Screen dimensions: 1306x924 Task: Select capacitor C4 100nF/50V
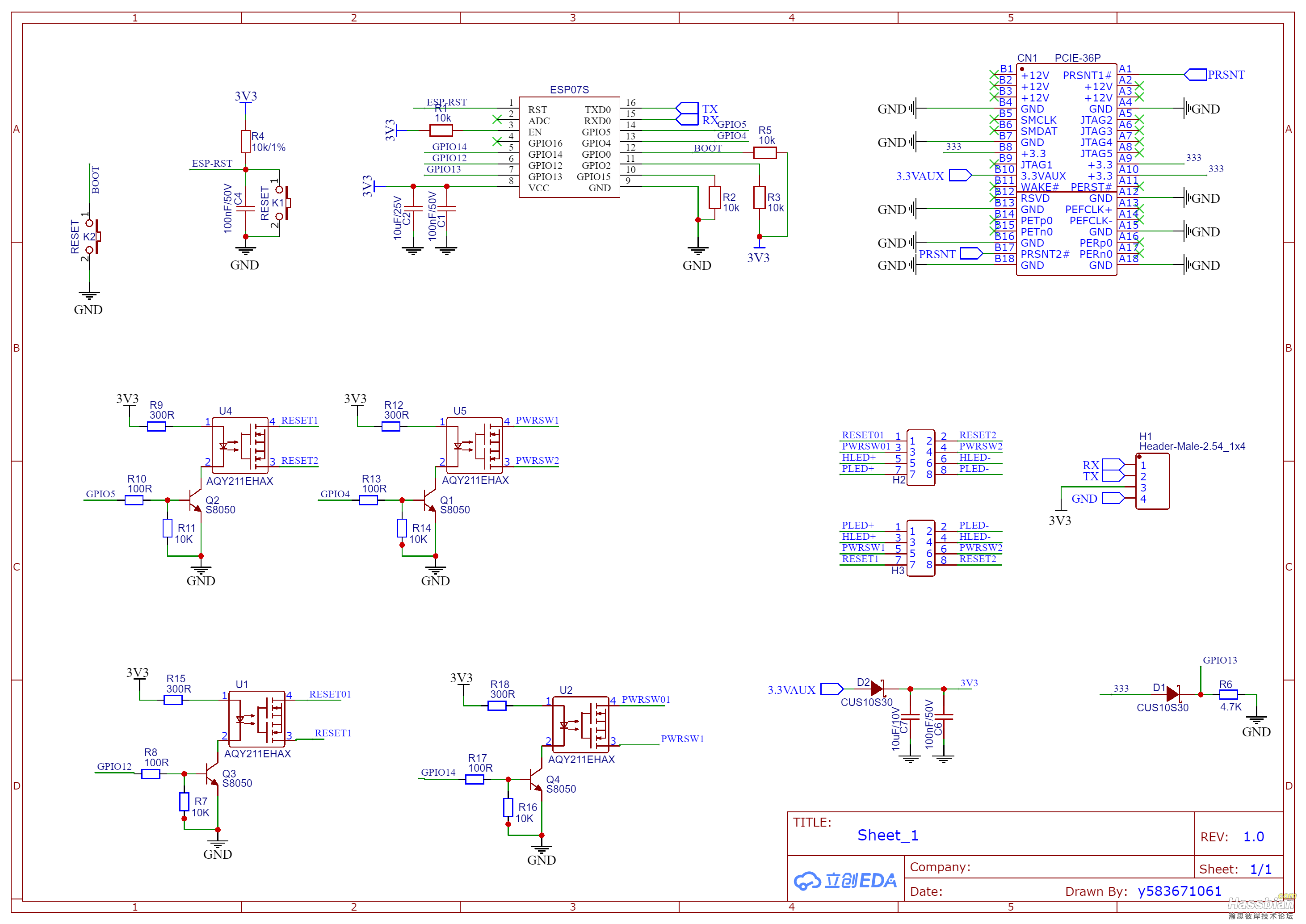(x=246, y=209)
